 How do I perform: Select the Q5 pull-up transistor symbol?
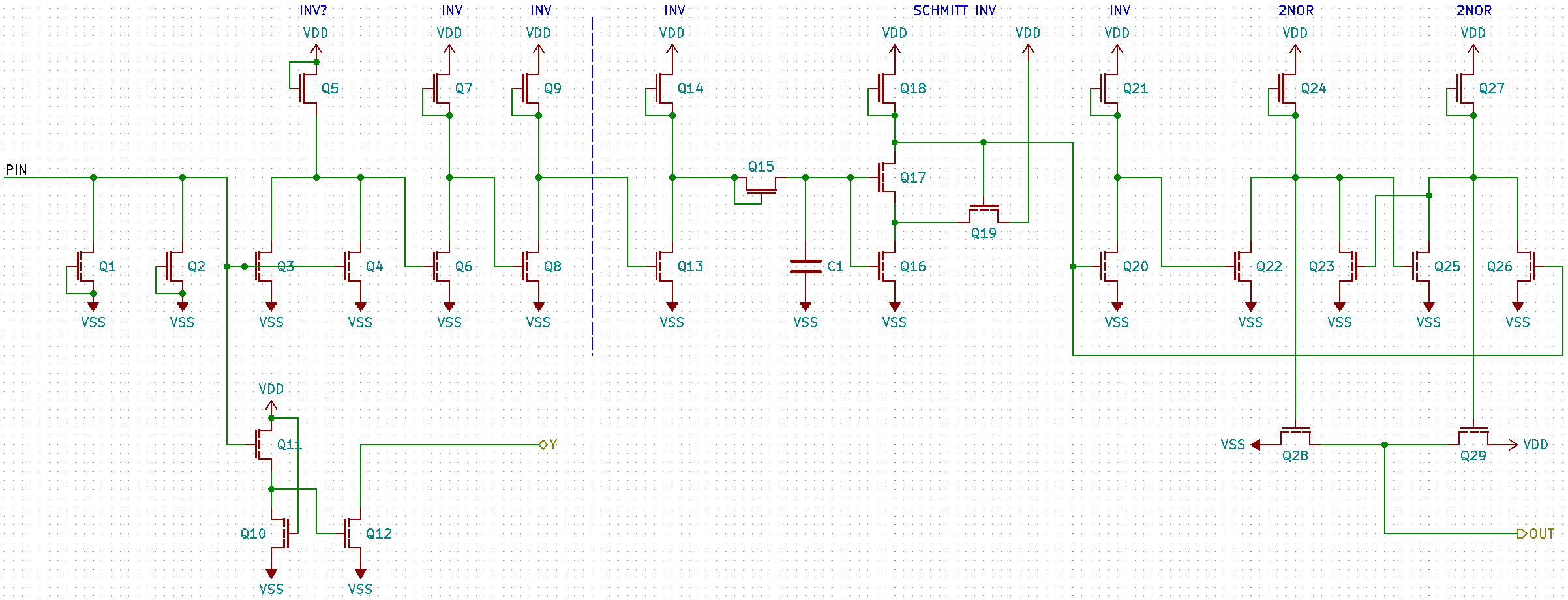click(308, 88)
